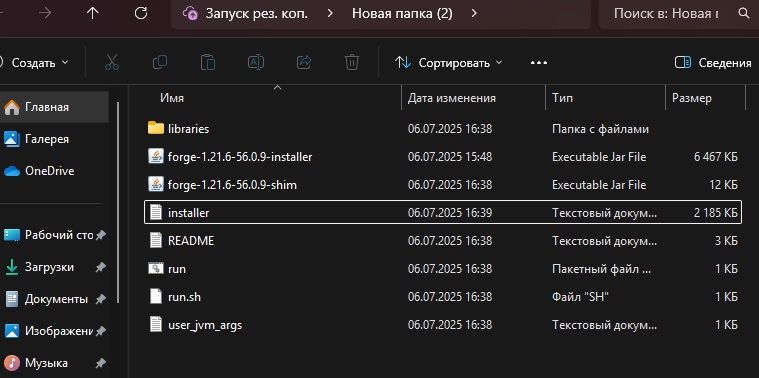Select the libraries folder
The height and width of the screenshot is (378, 759).
(442, 129)
